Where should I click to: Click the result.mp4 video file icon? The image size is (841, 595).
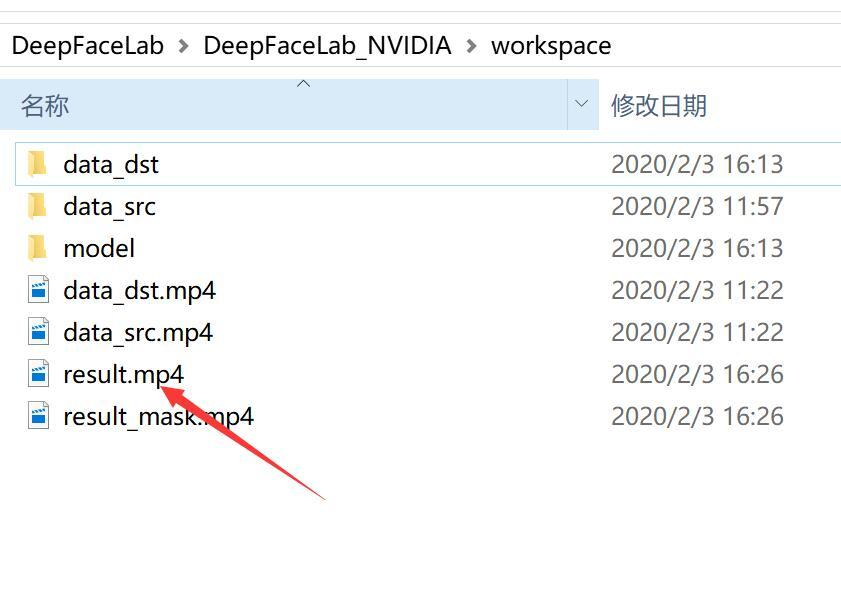[39, 373]
